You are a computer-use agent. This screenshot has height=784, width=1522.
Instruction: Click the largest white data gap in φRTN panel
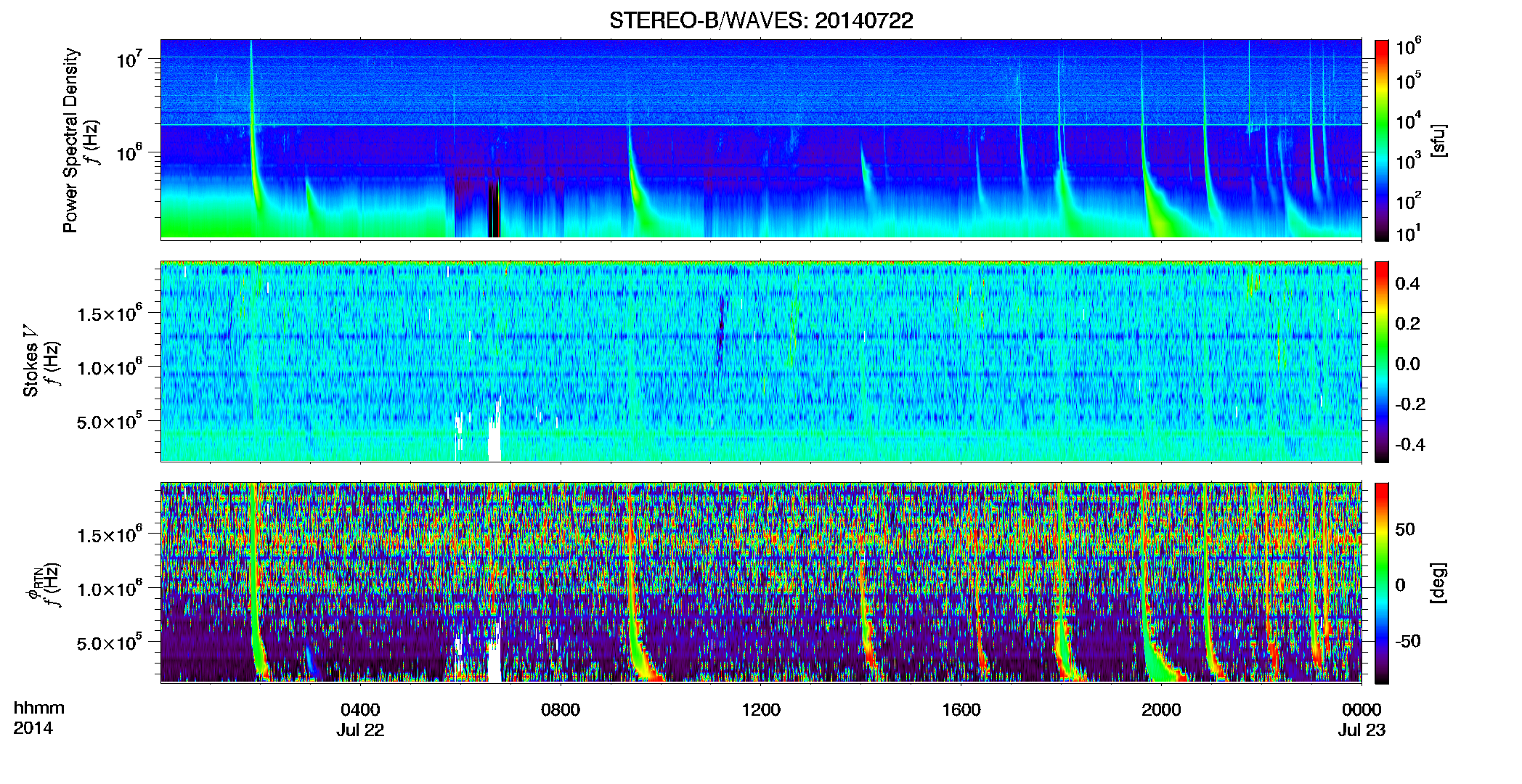[x=495, y=652]
